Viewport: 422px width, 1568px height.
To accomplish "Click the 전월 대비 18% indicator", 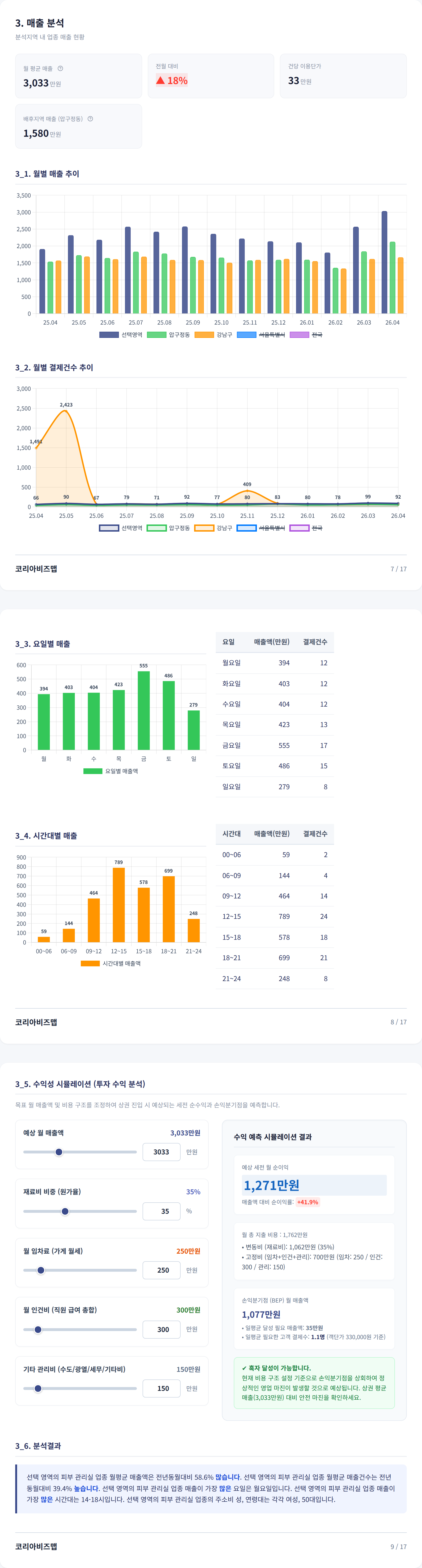I will click(x=172, y=80).
